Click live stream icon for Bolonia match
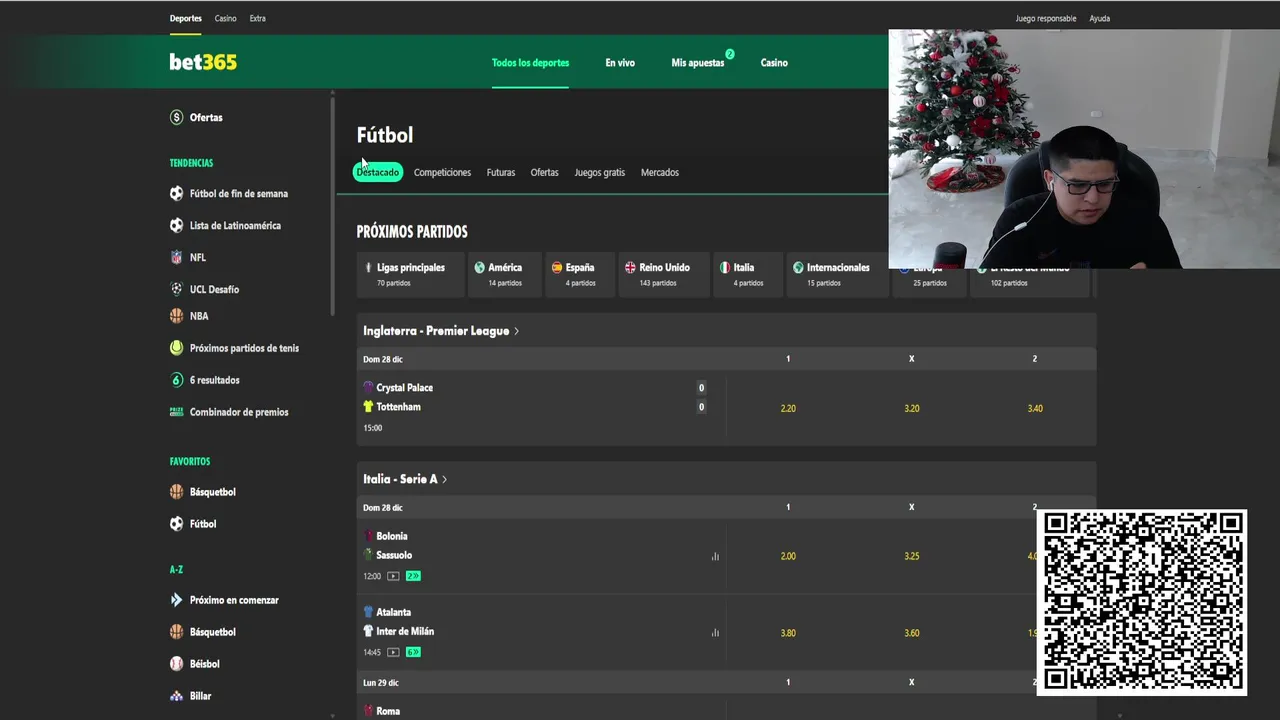The image size is (1280, 720). coord(393,576)
